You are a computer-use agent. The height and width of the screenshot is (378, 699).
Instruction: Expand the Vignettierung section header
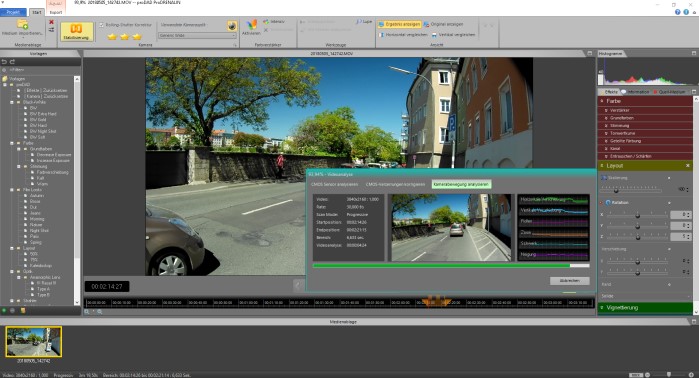(x=645, y=308)
